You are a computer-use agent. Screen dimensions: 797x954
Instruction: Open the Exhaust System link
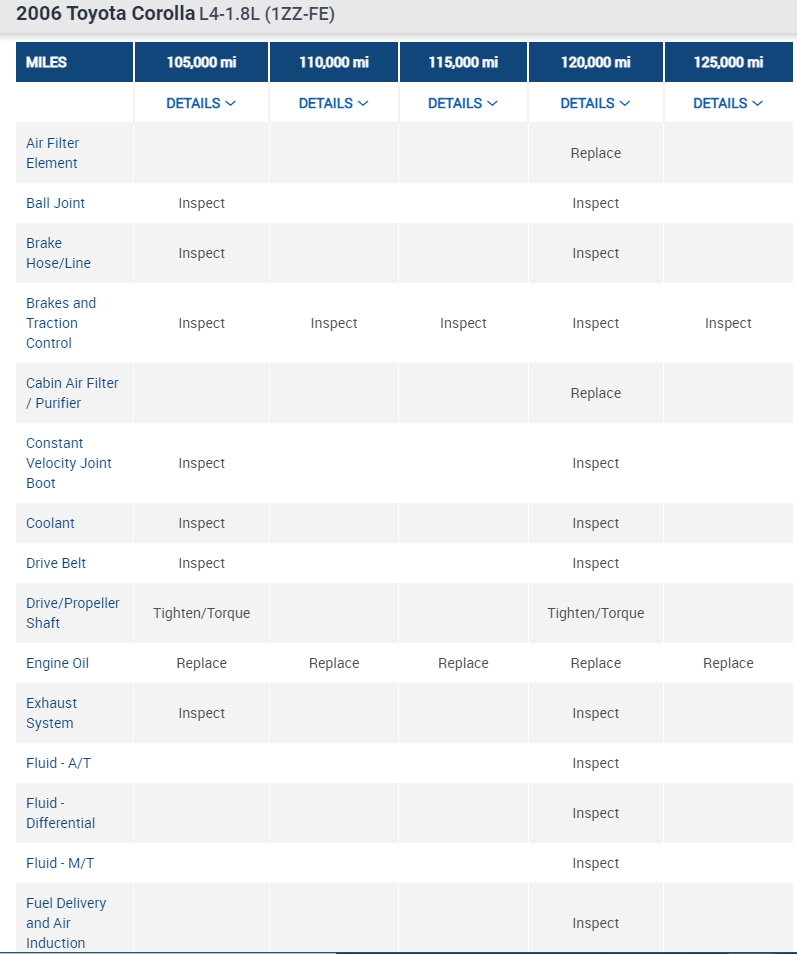click(51, 713)
